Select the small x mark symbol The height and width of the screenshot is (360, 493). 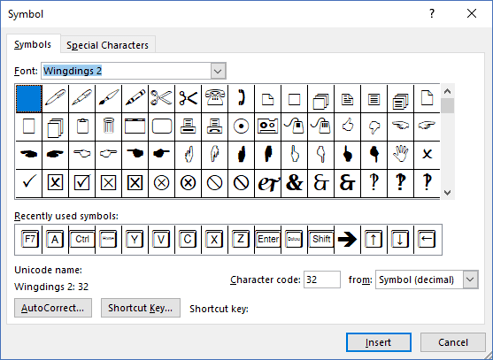tap(427, 155)
